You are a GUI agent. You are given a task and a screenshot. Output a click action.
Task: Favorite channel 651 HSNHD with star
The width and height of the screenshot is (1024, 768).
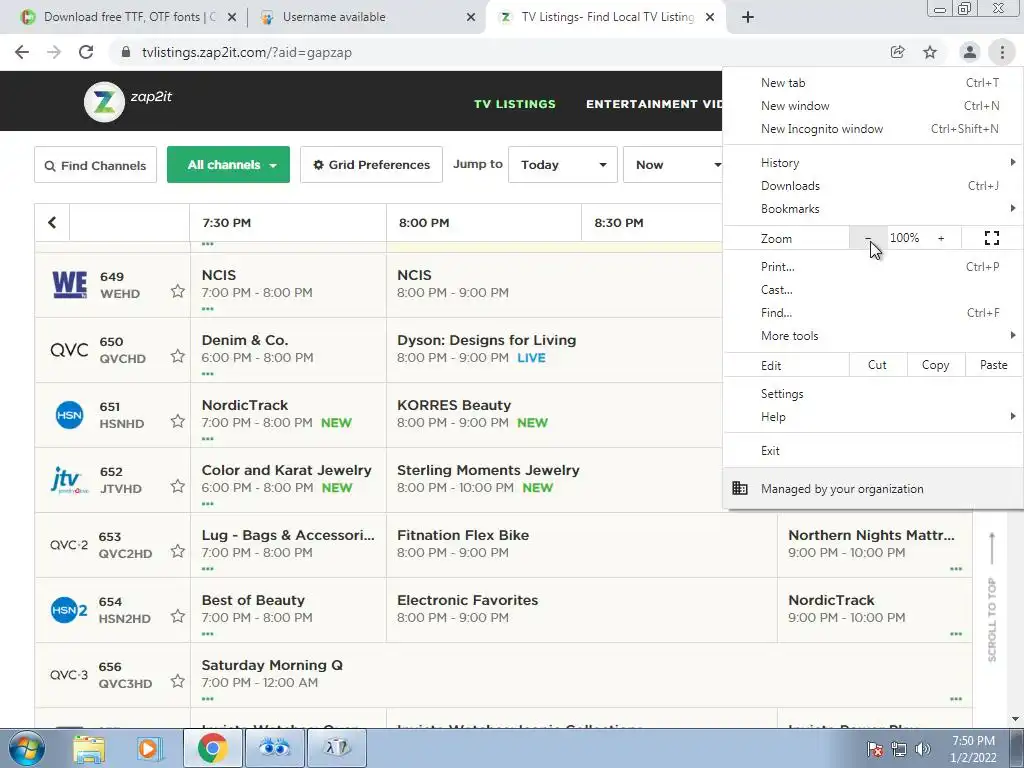[x=178, y=421]
